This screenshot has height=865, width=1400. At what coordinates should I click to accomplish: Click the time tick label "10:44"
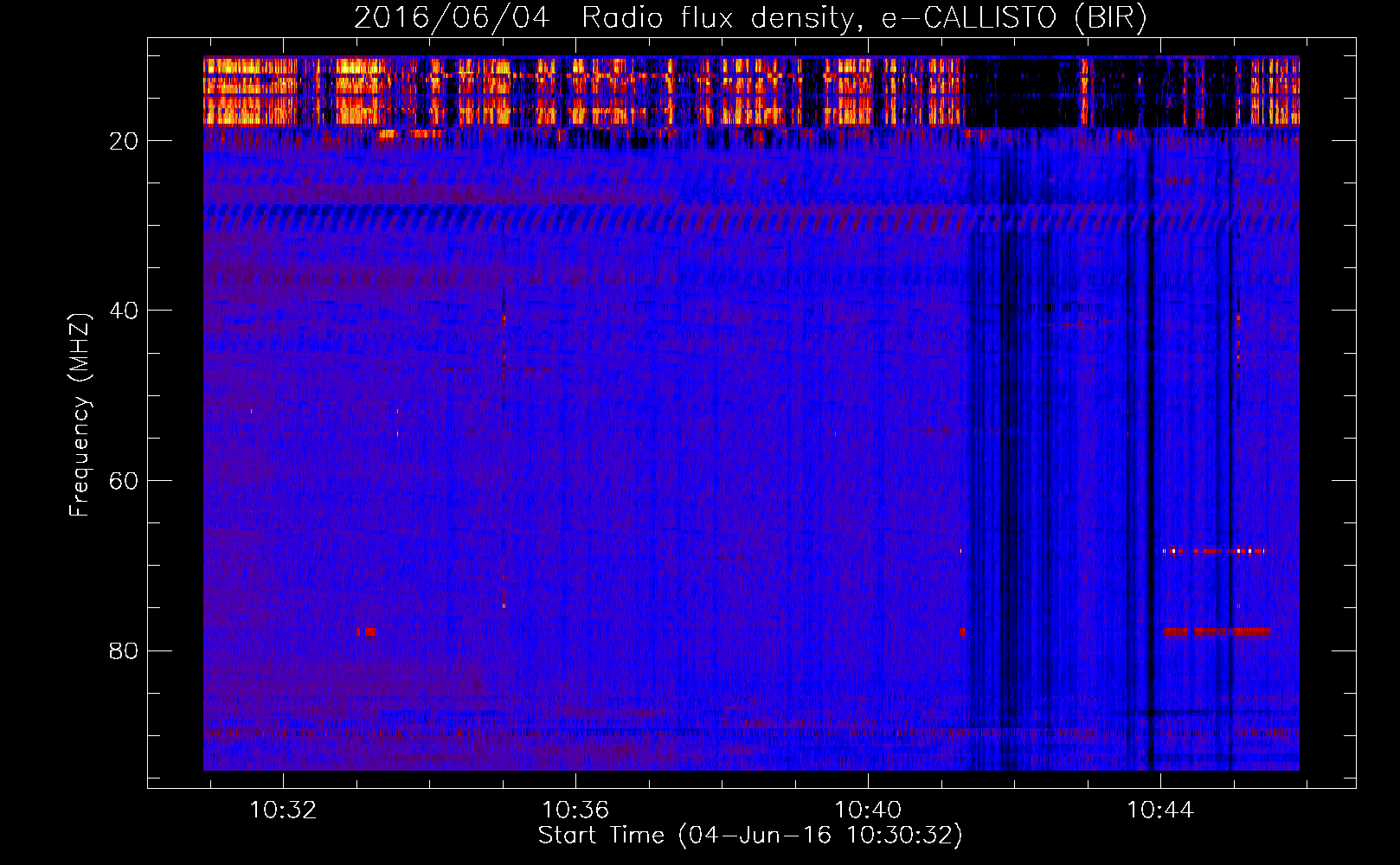1160,810
